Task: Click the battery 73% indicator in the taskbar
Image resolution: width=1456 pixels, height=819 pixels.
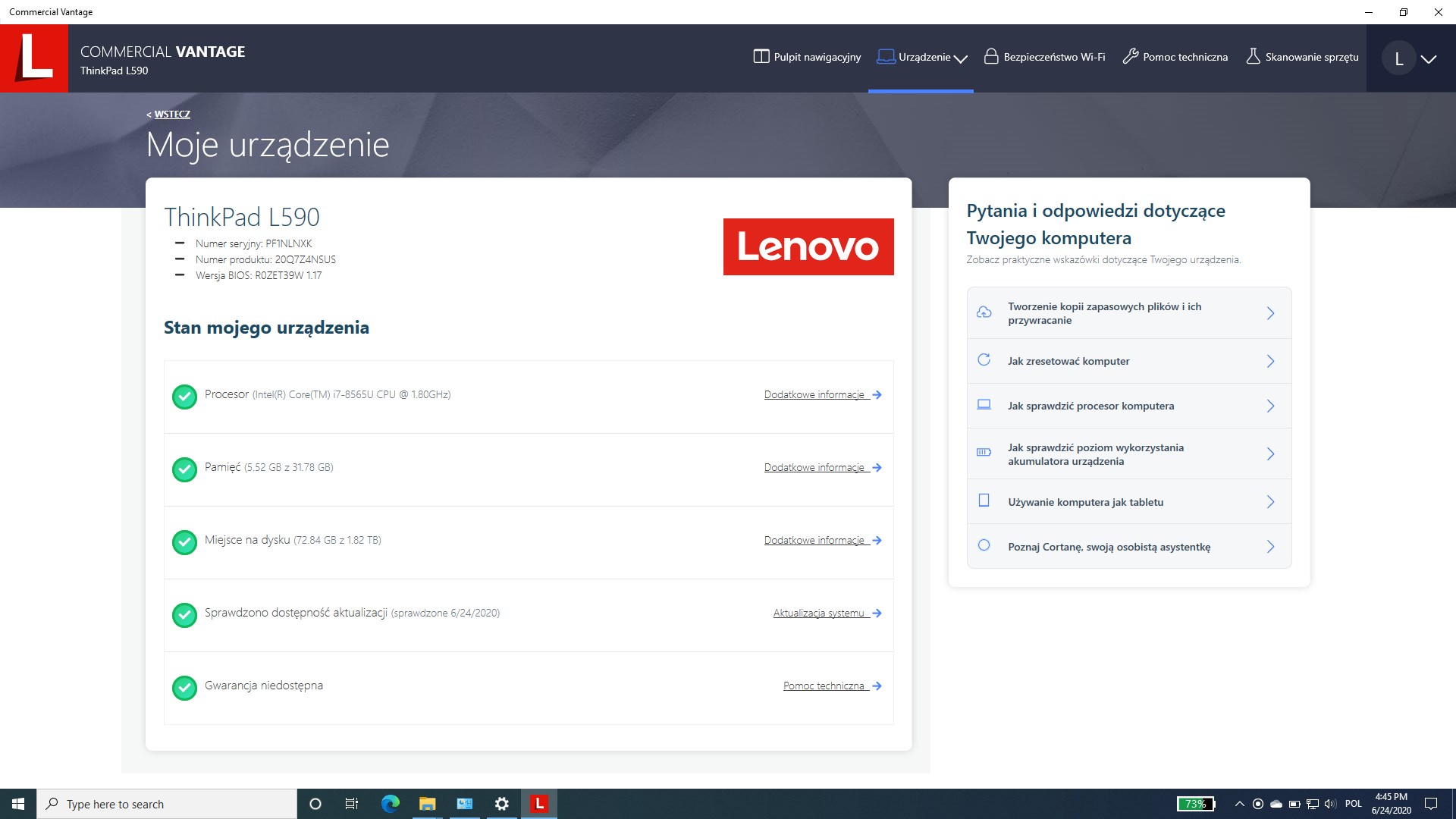Action: point(1196,804)
